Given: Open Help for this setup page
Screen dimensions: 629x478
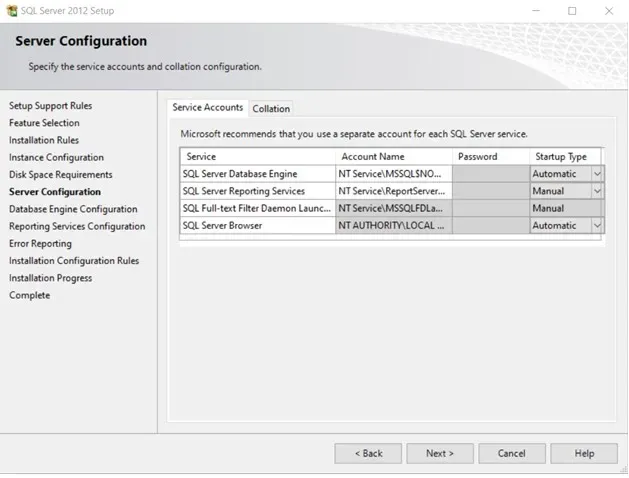Looking at the screenshot, I should (584, 453).
